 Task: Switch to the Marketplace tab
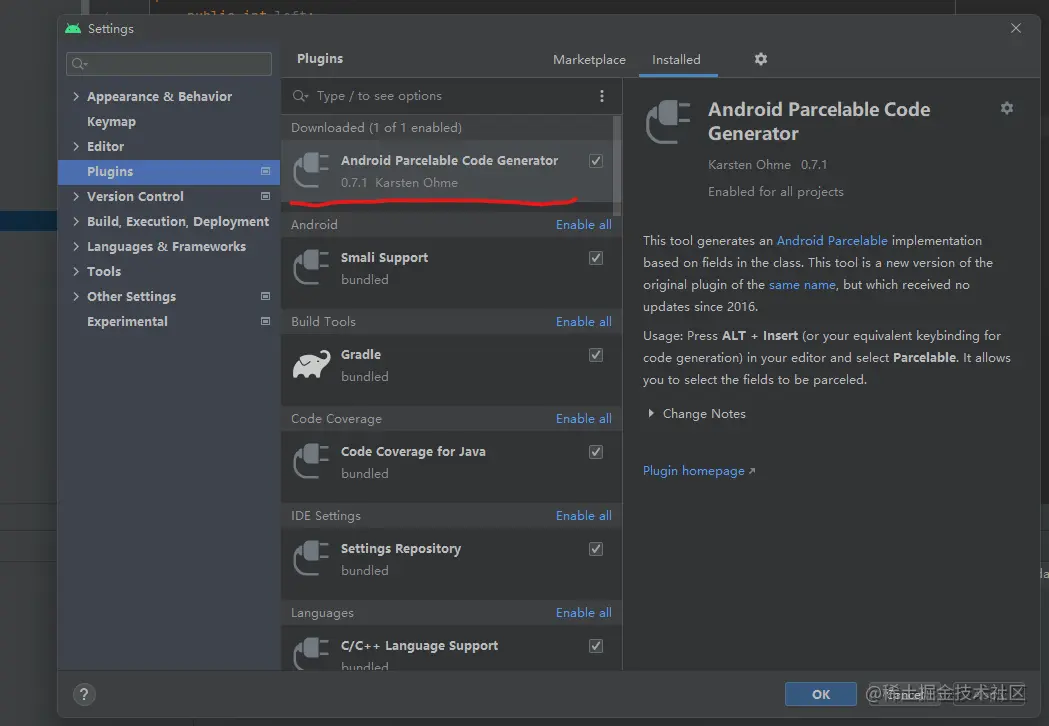click(589, 60)
